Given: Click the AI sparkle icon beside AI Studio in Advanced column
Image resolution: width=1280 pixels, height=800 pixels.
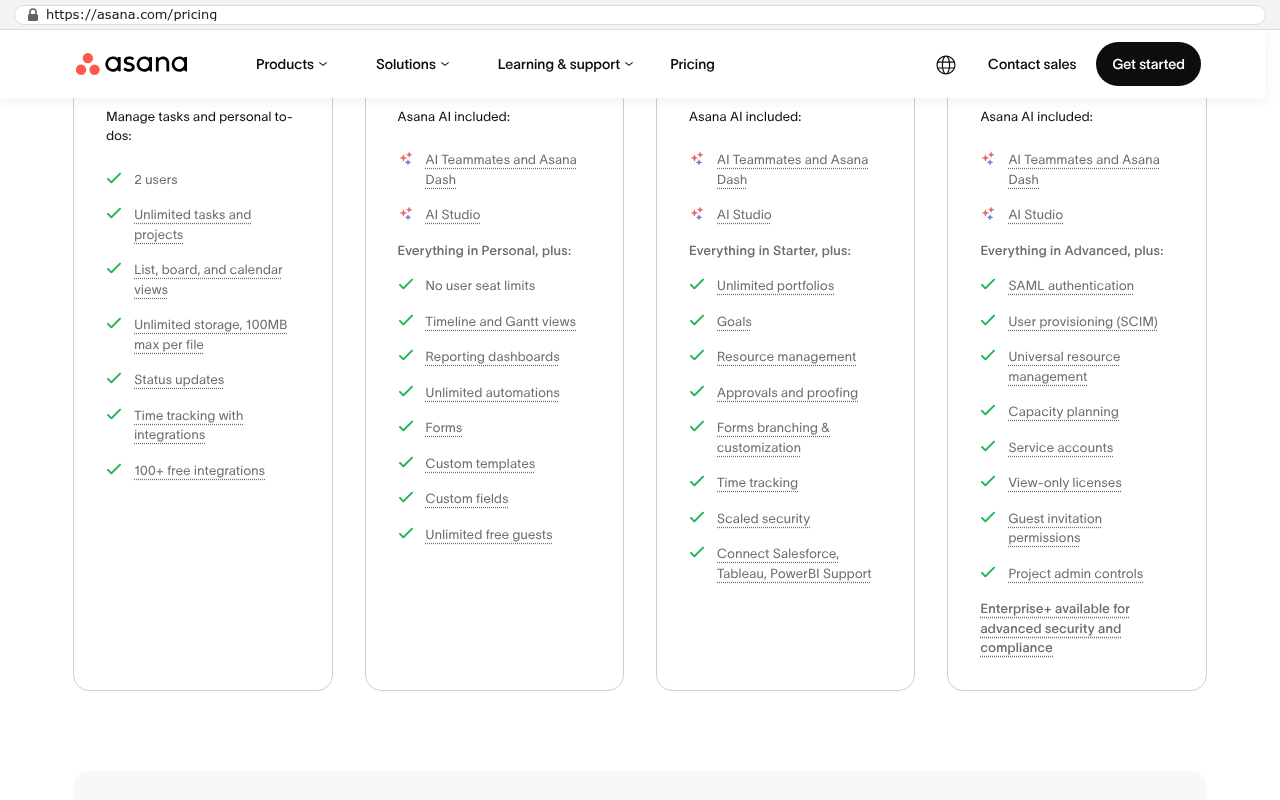Looking at the screenshot, I should click(x=697, y=214).
